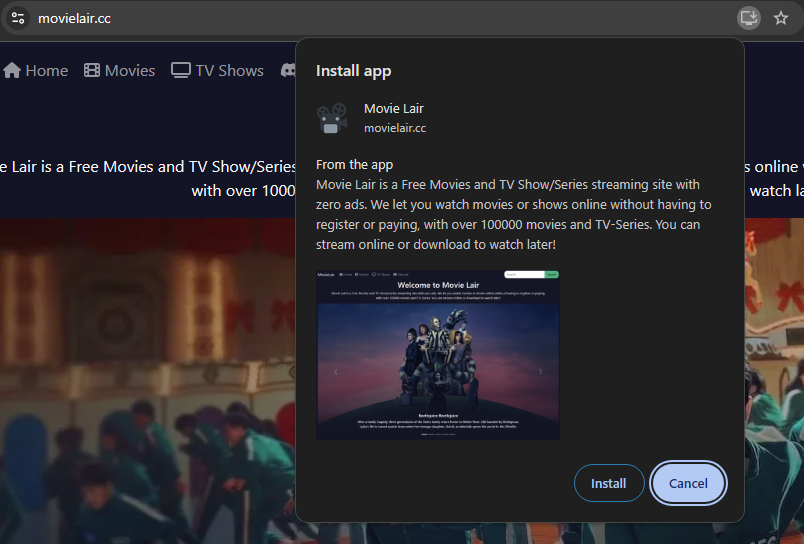Click the 'movielair.cc' text in dialog

point(395,128)
